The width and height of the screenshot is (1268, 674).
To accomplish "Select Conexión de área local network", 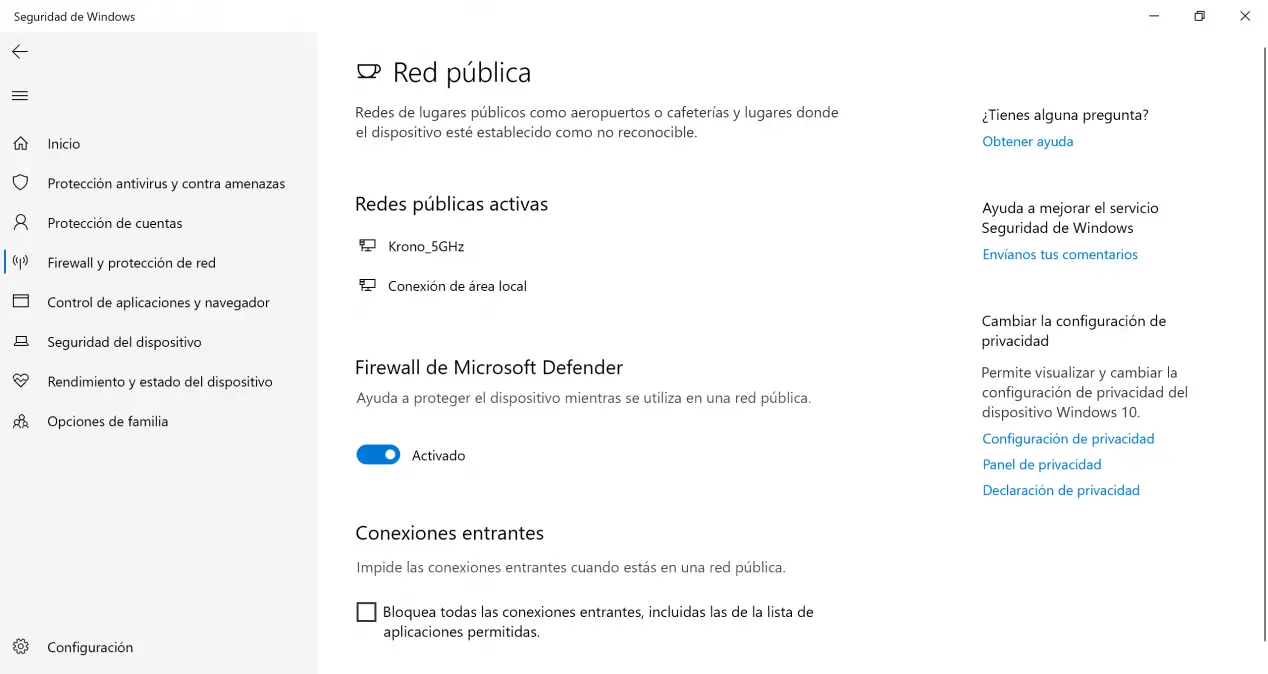I will 456,286.
